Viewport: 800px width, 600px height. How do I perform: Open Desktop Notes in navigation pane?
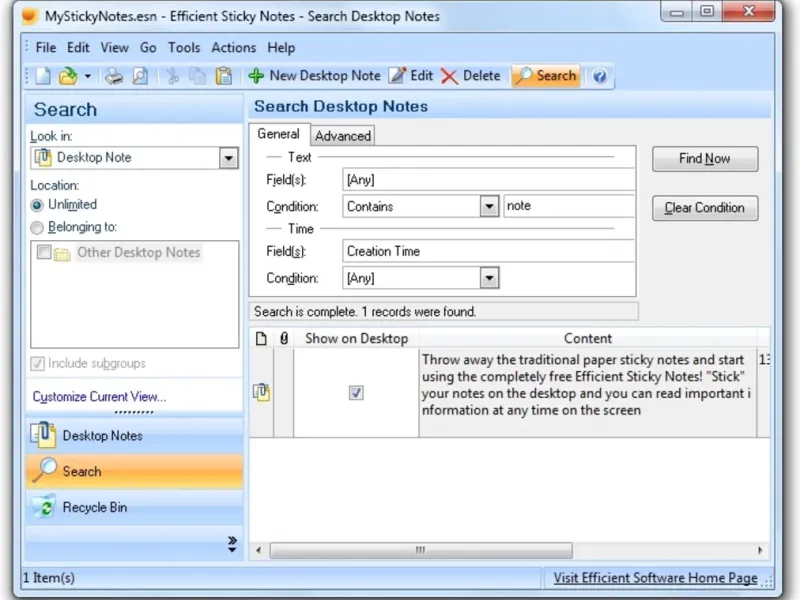tap(134, 436)
